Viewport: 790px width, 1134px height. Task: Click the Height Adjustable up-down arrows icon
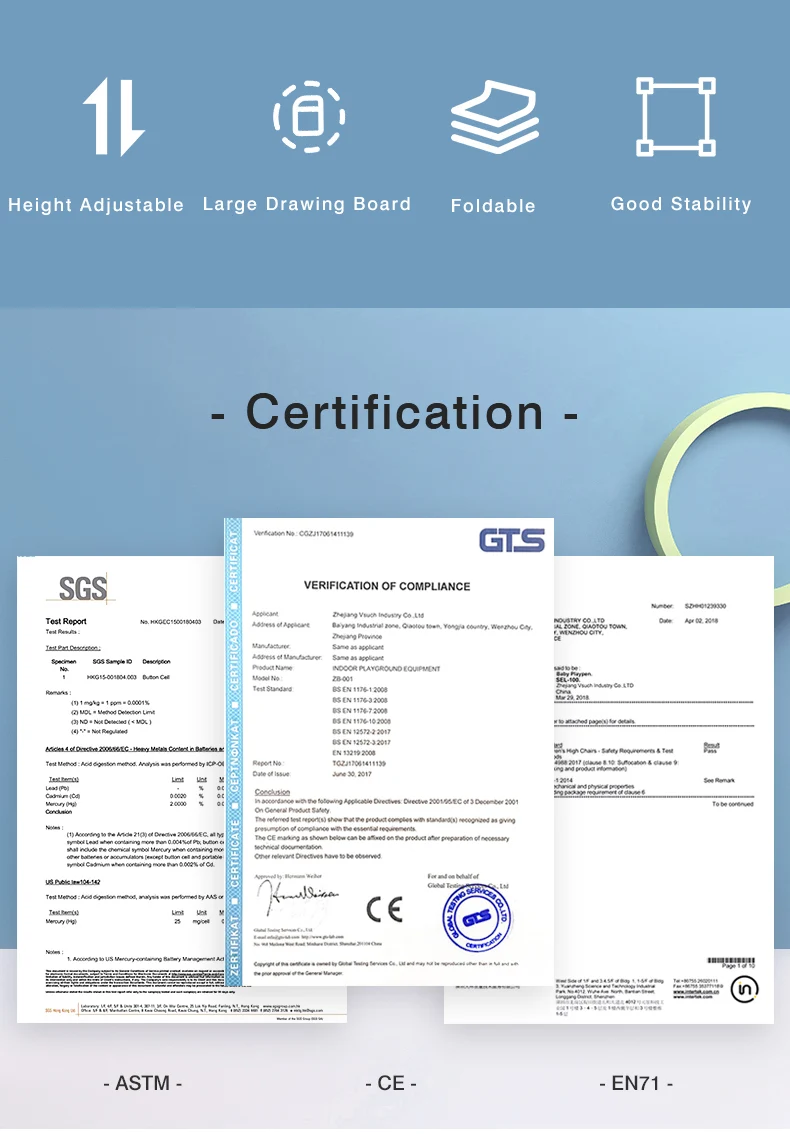tap(114, 116)
